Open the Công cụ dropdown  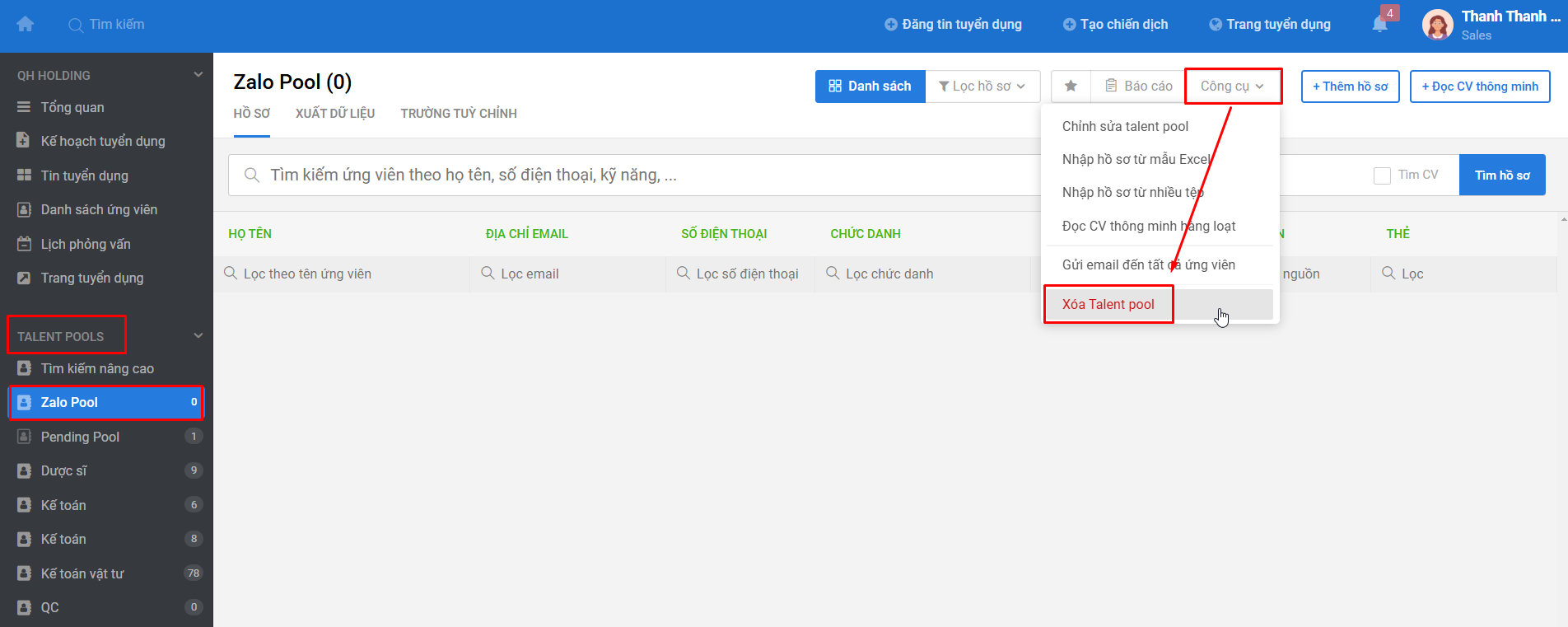click(x=1232, y=86)
